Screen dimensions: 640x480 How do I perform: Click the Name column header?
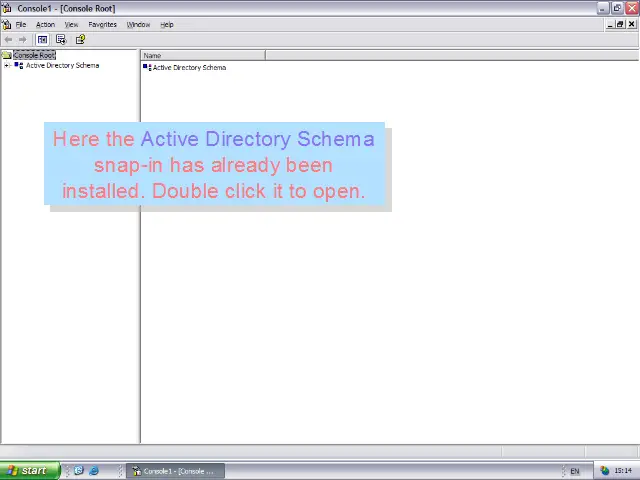pyautogui.click(x=202, y=55)
